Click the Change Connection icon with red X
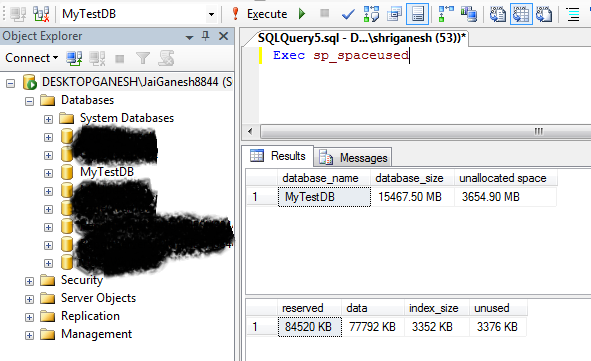This screenshot has height=361, width=591. point(41,14)
